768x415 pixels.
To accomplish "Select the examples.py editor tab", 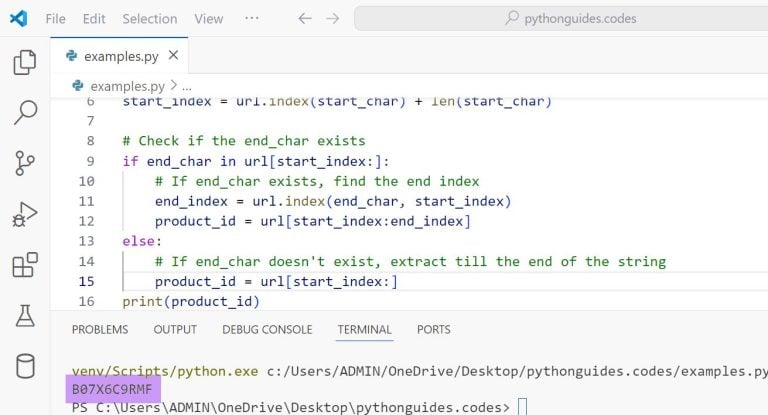I will (x=119, y=56).
